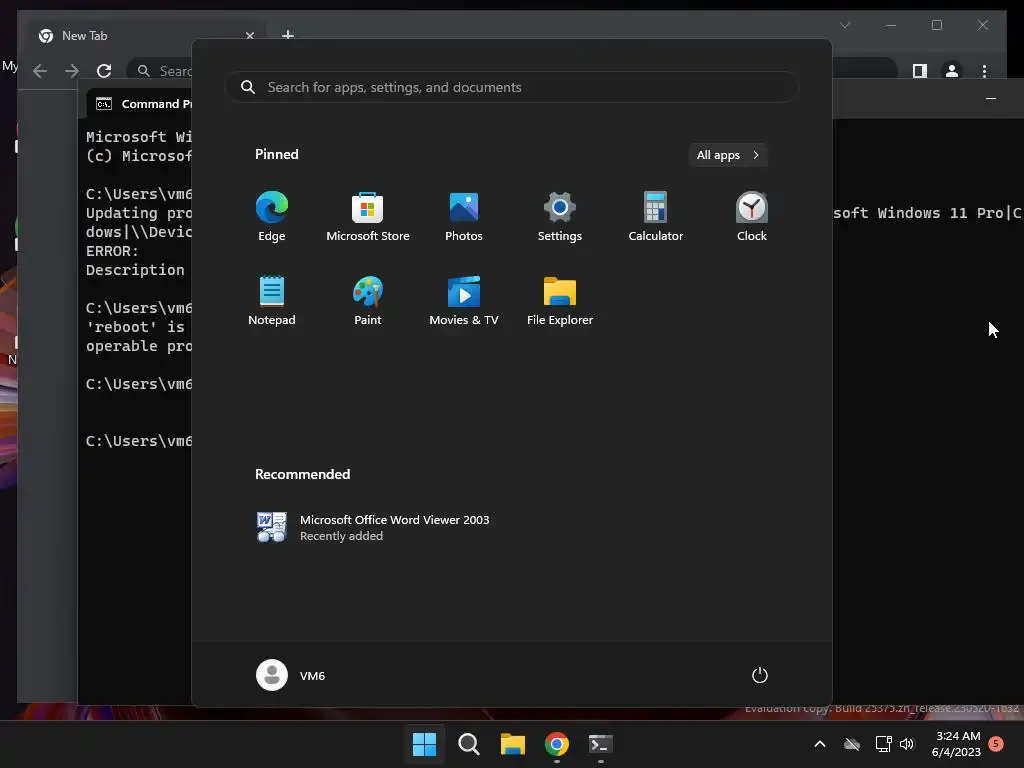Launch Microsoft Store from Start menu
This screenshot has width=1024, height=768.
tap(368, 217)
